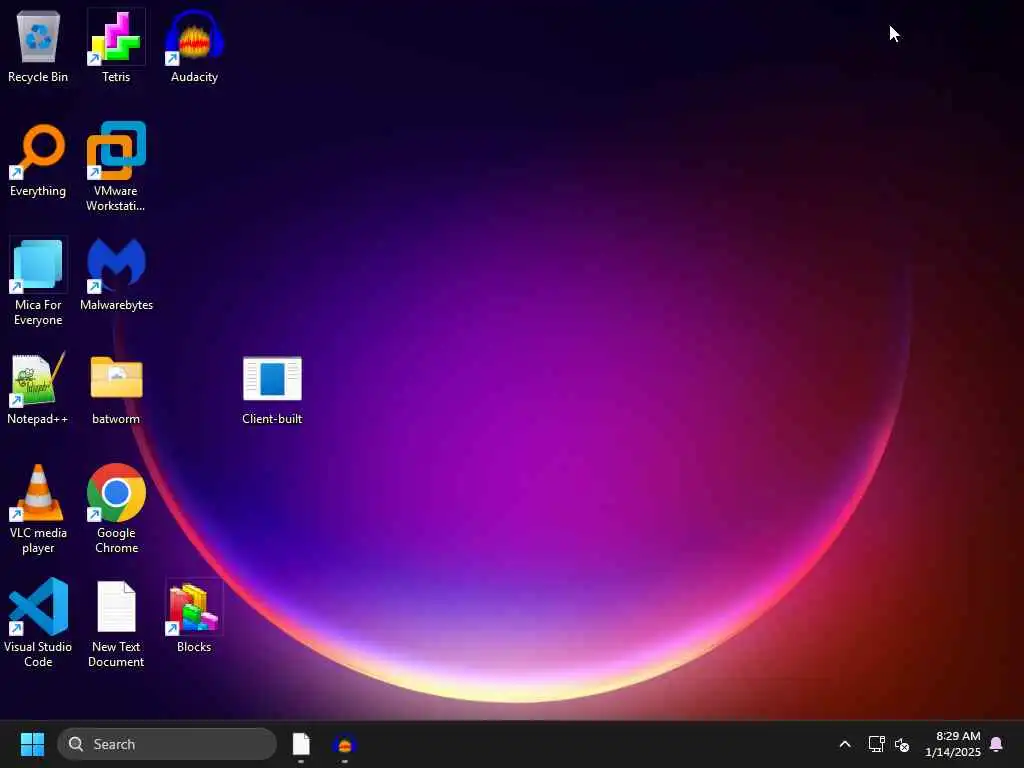Image resolution: width=1024 pixels, height=768 pixels.
Task: Select the Recycle Bin desktop icon
Action: (38, 46)
